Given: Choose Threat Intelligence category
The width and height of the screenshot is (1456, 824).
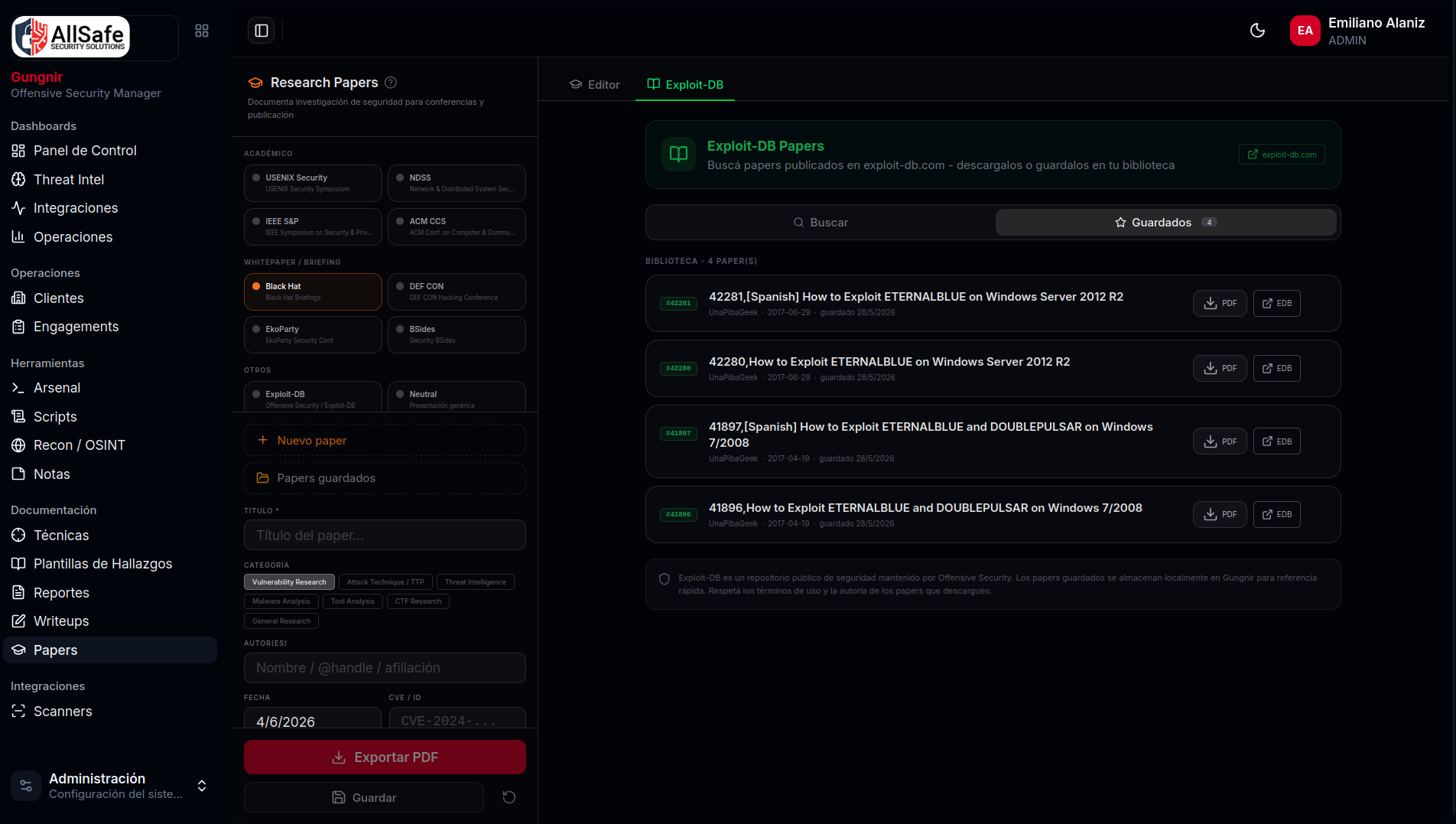Looking at the screenshot, I should point(476,582).
